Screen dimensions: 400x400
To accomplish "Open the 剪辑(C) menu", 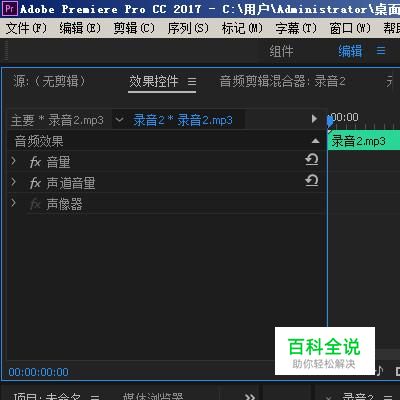I will pos(134,28).
